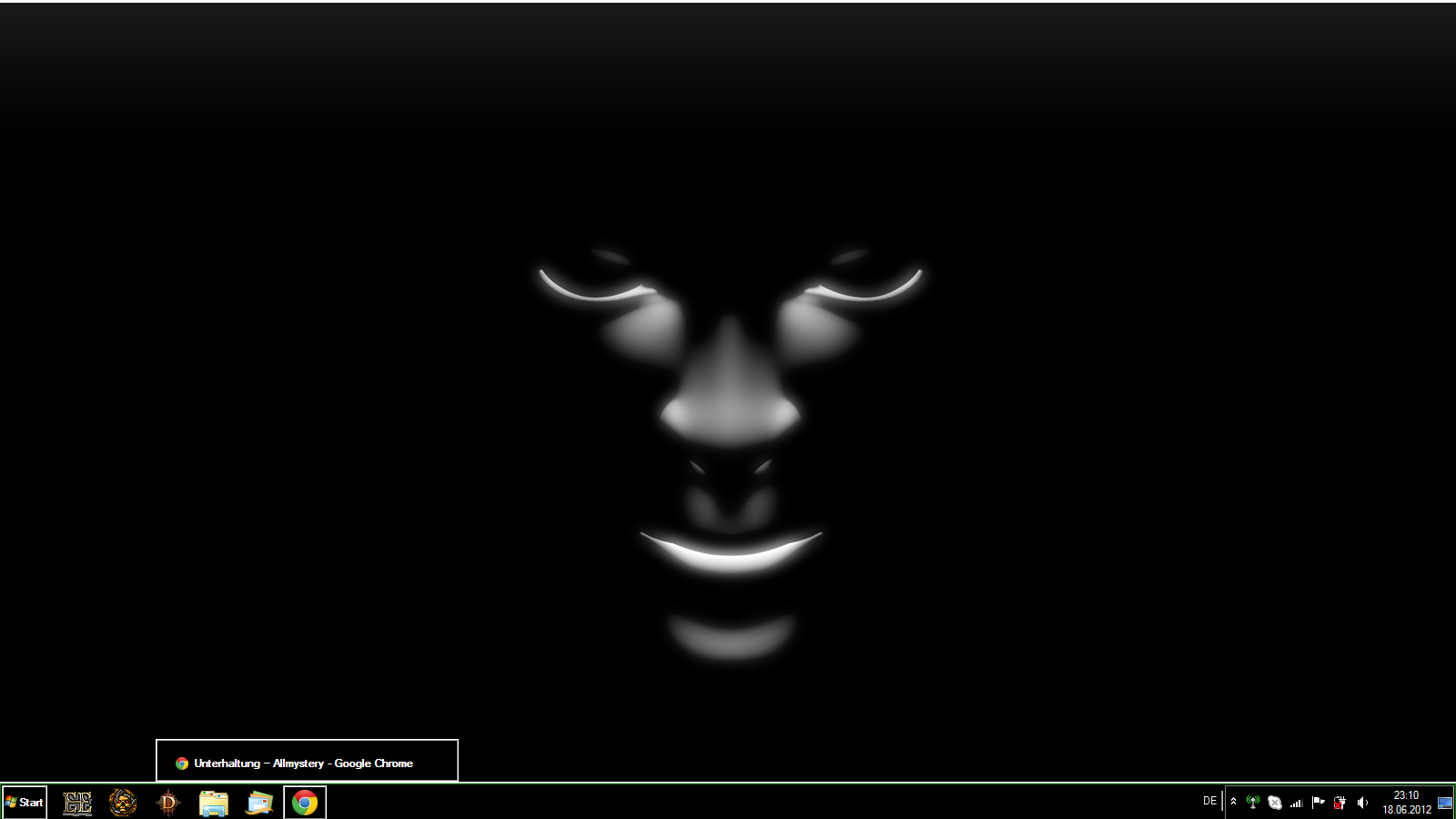The width and height of the screenshot is (1456, 819).
Task: Open Windows Explorer folder icon
Action: [x=214, y=803]
